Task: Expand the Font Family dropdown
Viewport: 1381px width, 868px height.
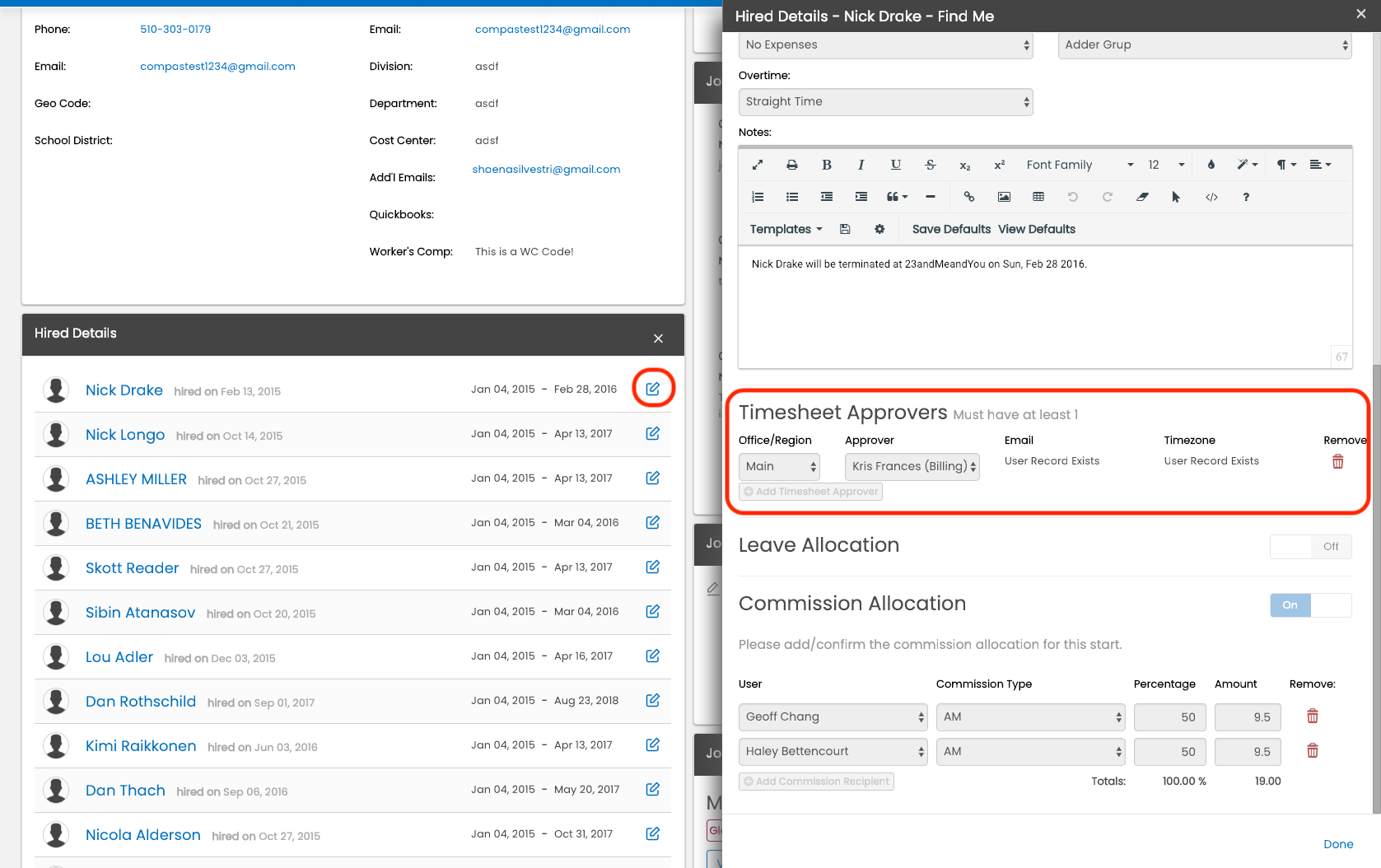Action: pos(1079,165)
